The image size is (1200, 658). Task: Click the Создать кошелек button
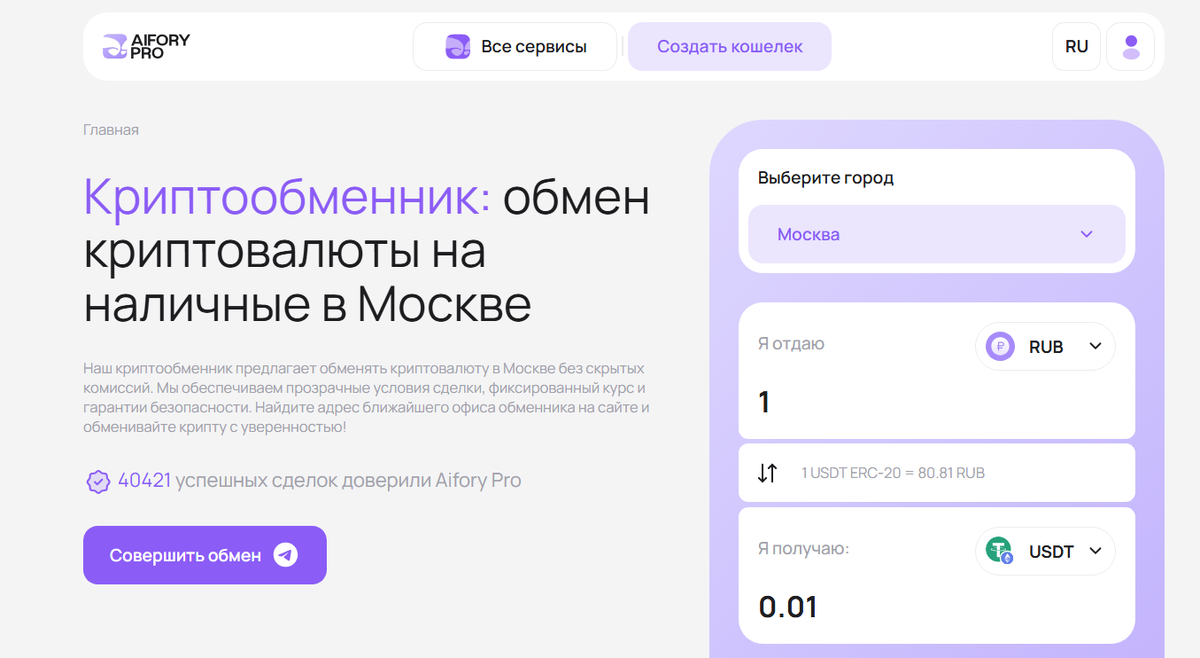pos(729,45)
